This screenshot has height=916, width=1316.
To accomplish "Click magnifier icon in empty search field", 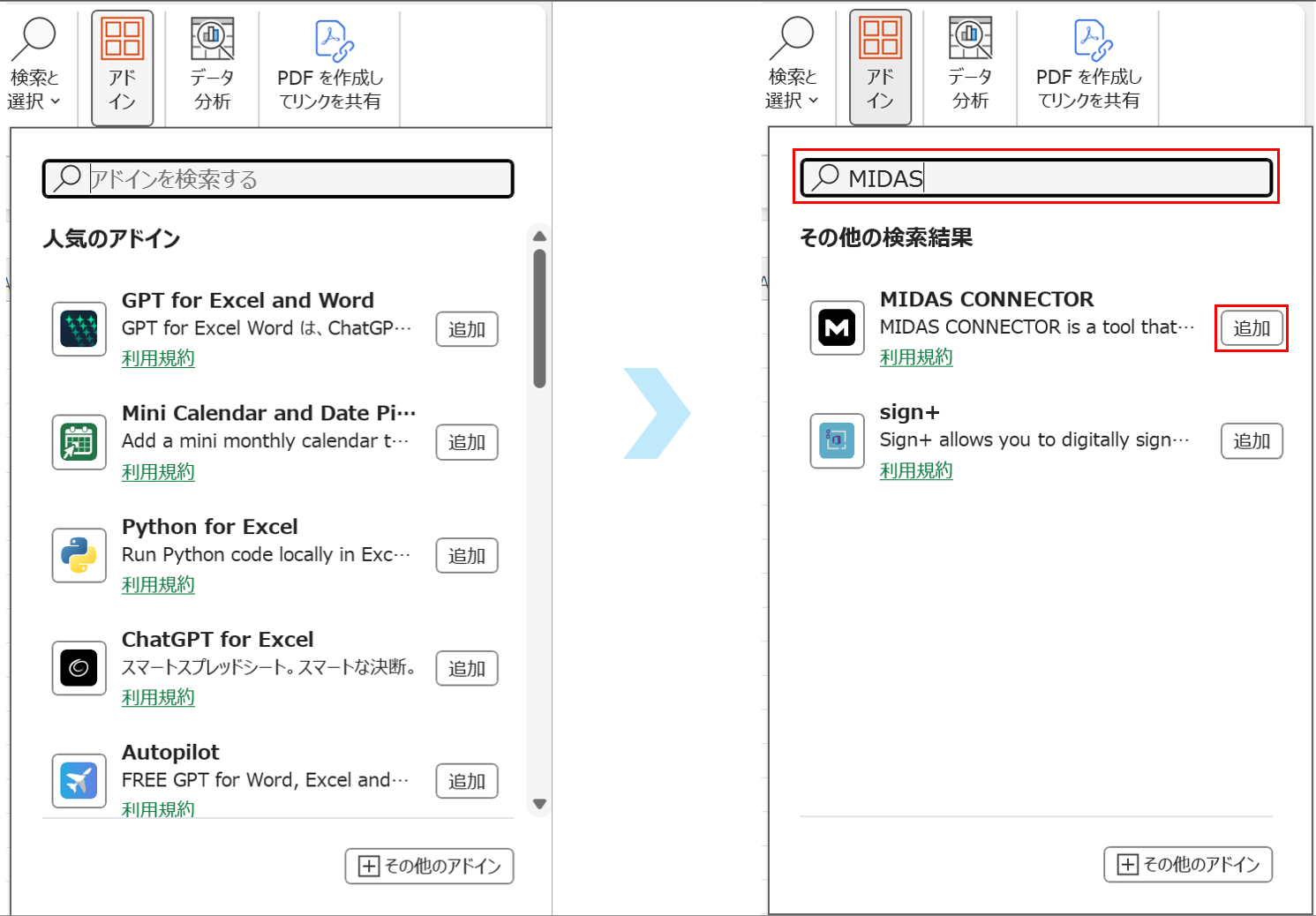I will 67,177.
